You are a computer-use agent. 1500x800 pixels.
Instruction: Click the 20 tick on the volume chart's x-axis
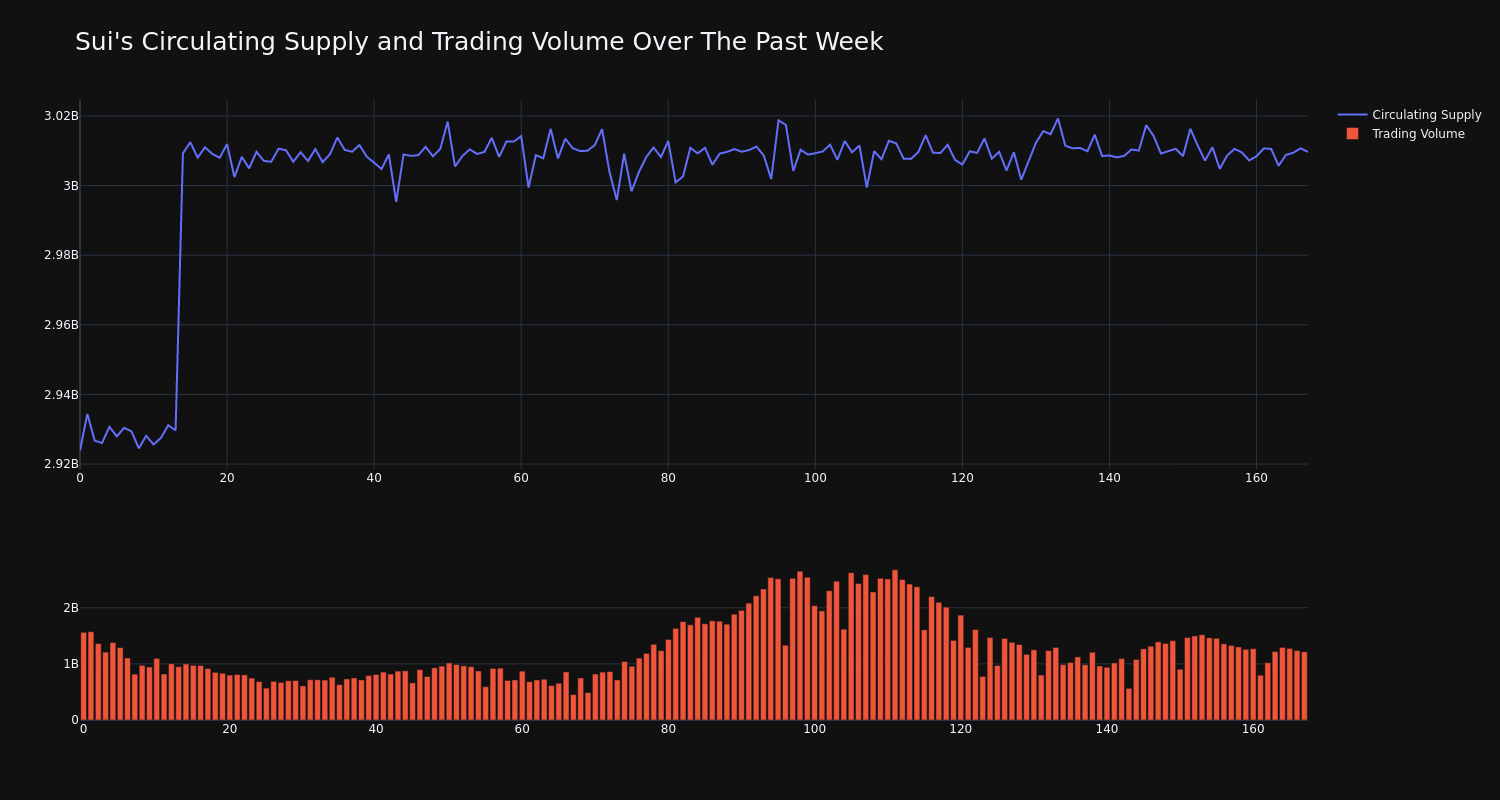(x=229, y=729)
